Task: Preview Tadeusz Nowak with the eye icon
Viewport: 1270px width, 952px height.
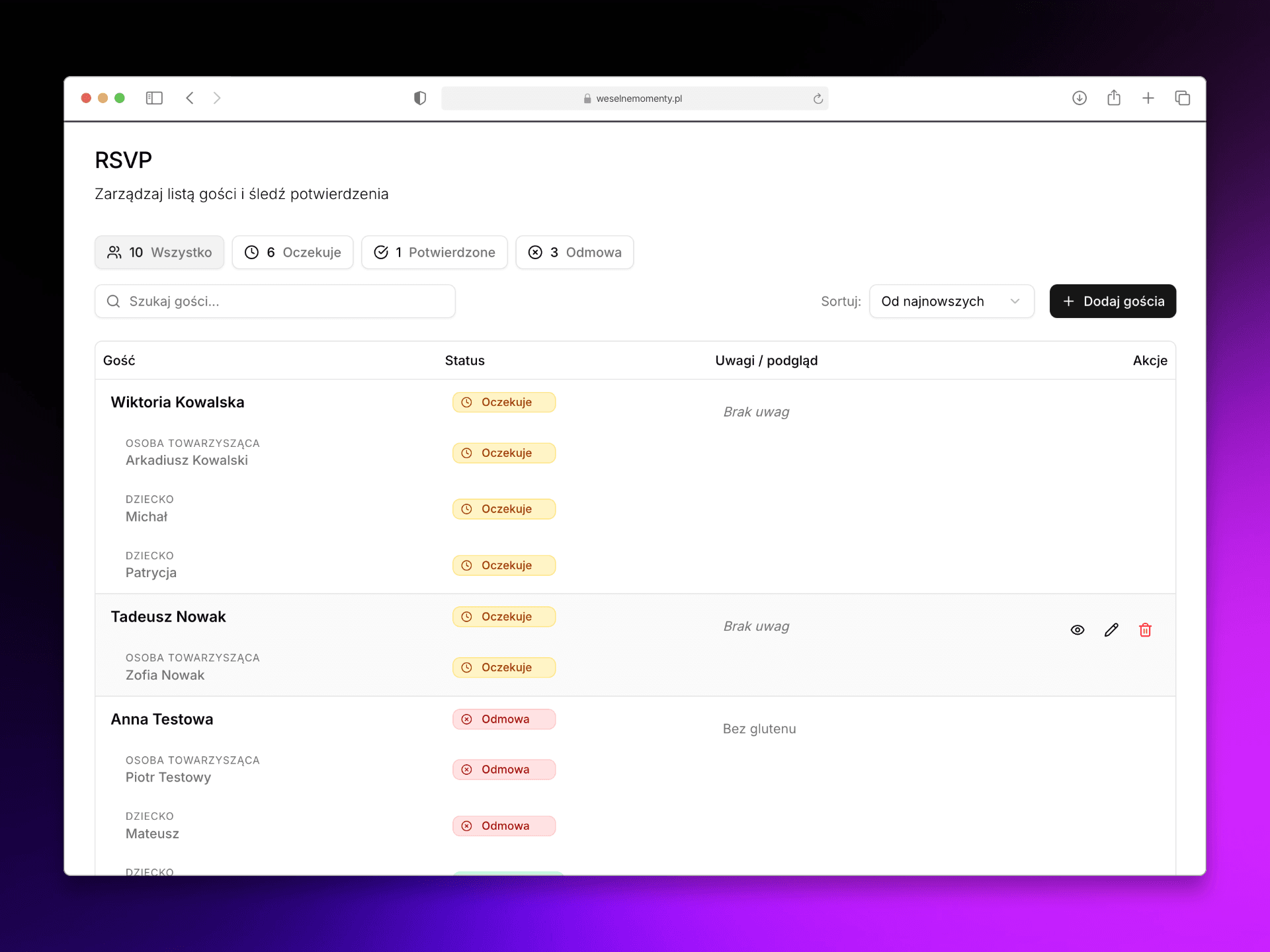Action: 1078,630
